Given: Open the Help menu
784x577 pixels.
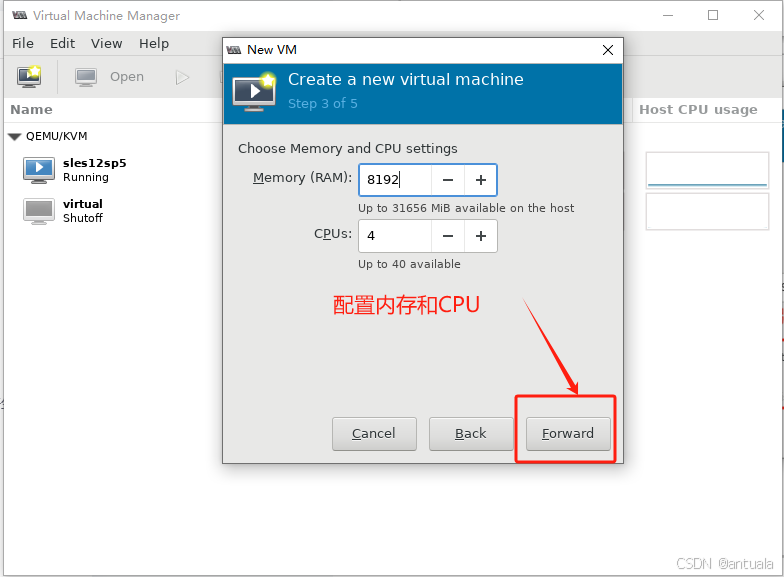Looking at the screenshot, I should (154, 44).
